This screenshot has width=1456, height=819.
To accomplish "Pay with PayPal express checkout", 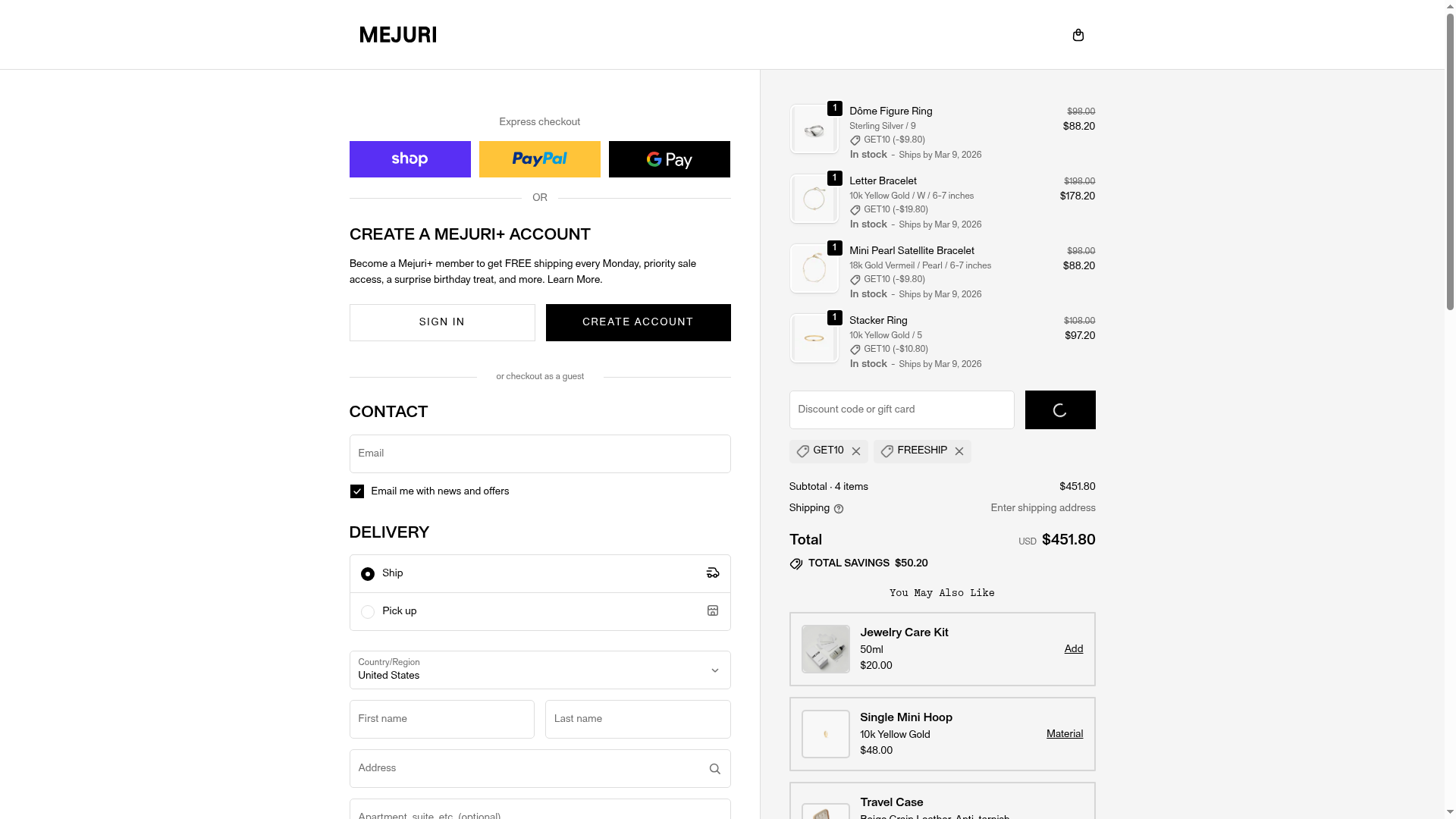I will pyautogui.click(x=539, y=159).
